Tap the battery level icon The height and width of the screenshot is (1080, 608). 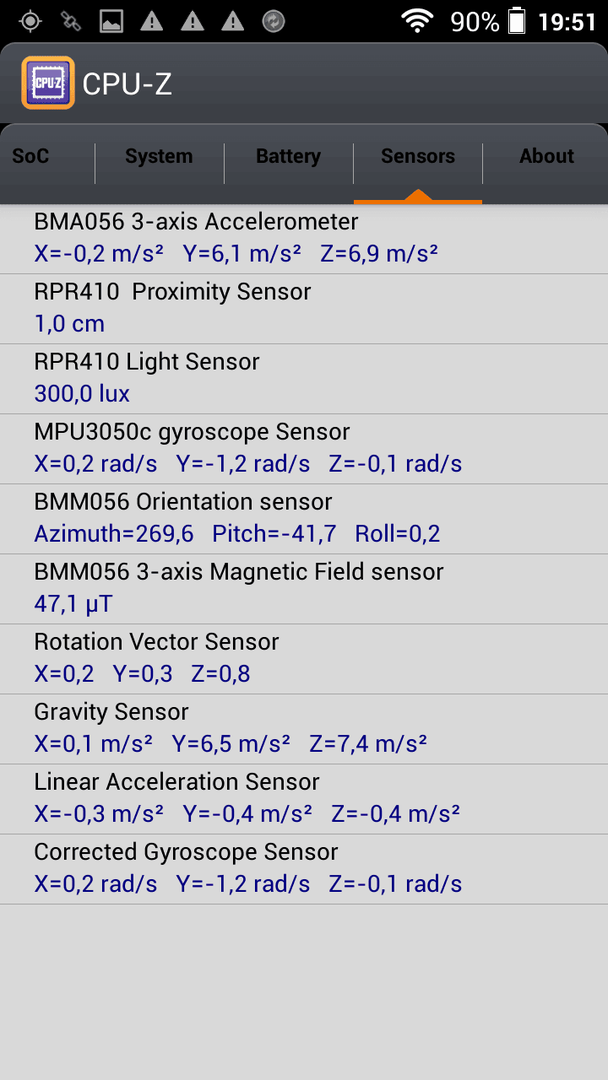coord(516,21)
